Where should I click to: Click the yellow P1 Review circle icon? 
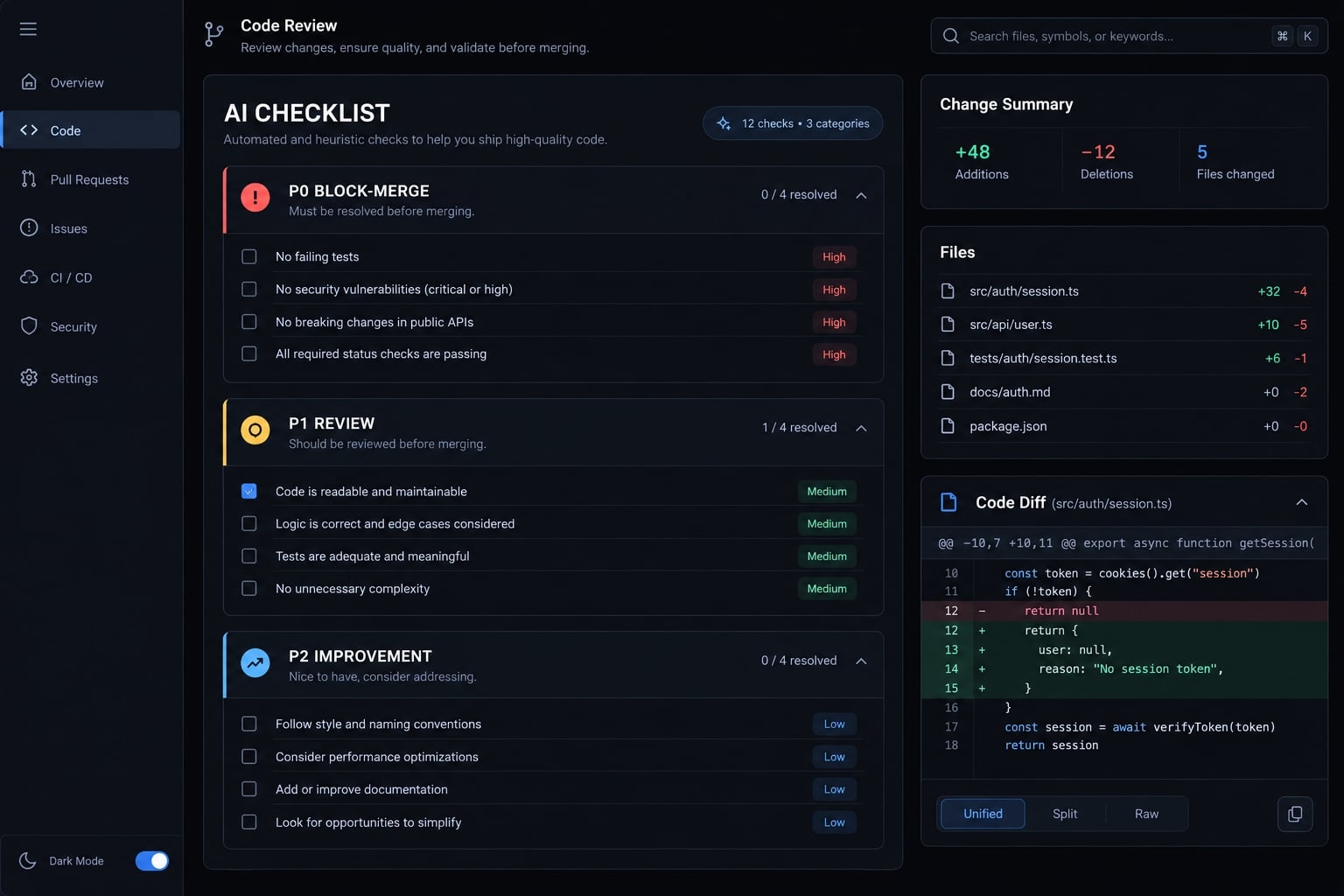tap(255, 430)
